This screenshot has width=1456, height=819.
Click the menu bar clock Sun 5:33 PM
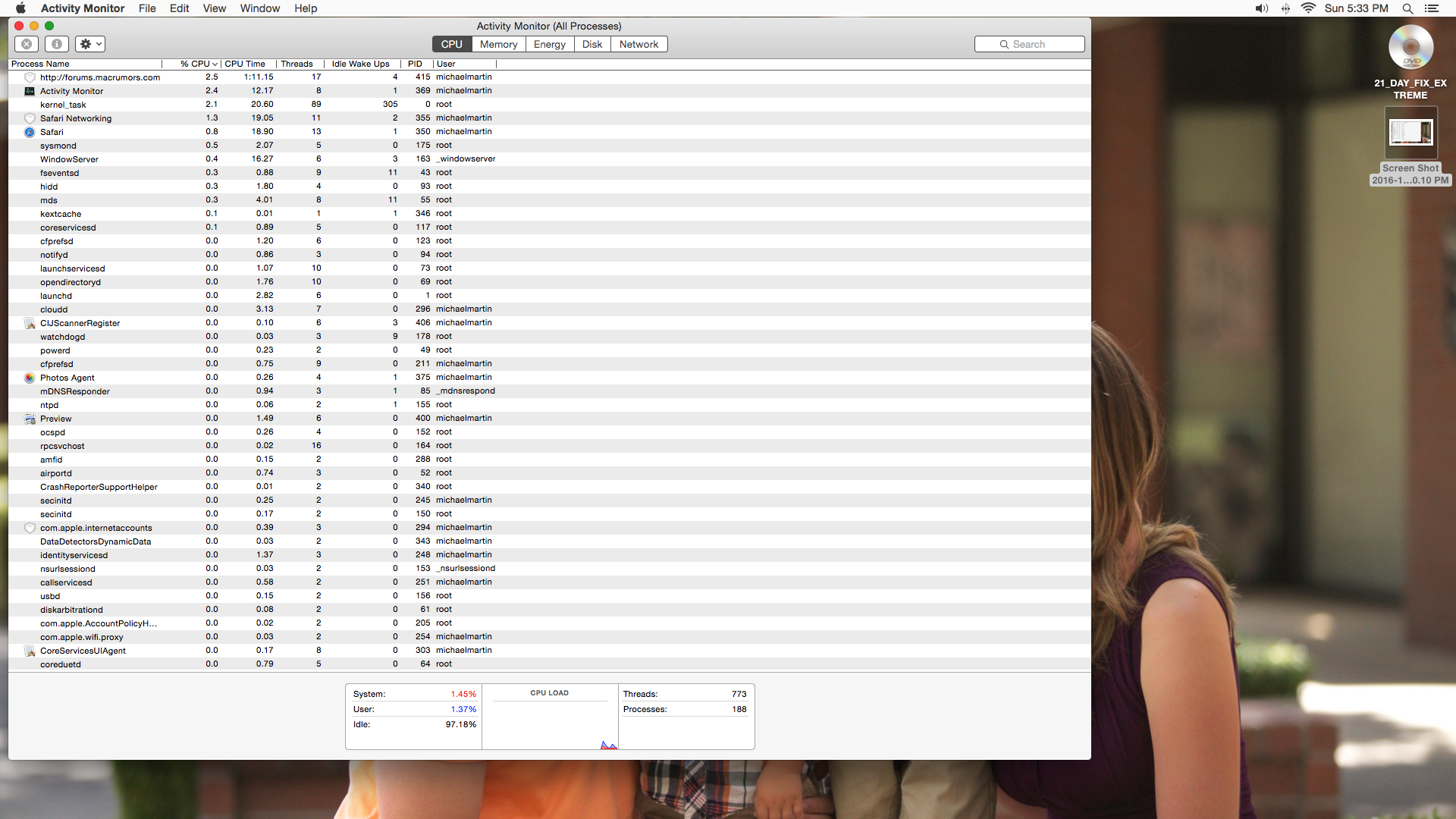point(1357,8)
